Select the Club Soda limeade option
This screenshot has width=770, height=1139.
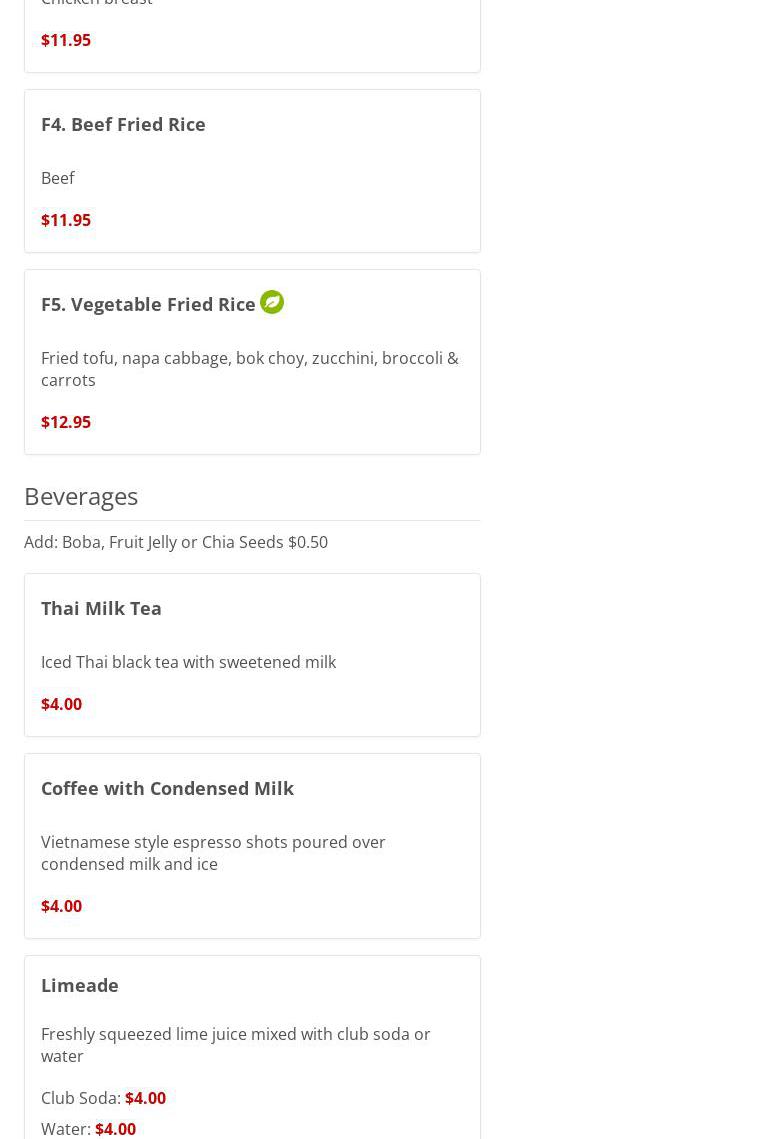103,1098
